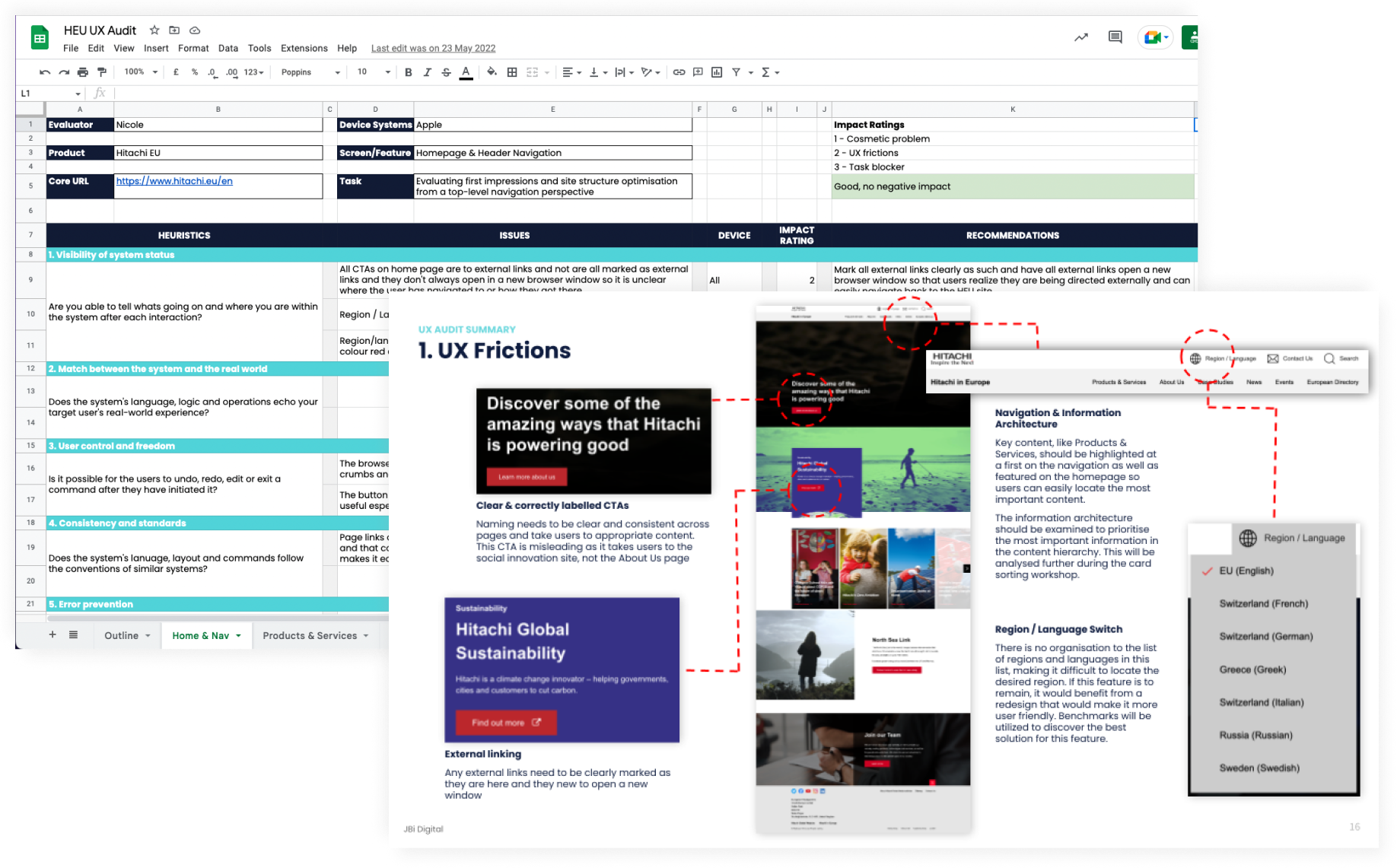This screenshot has height=868, width=1397.
Task: Open the functions sigma dropdown
Action: (x=770, y=72)
